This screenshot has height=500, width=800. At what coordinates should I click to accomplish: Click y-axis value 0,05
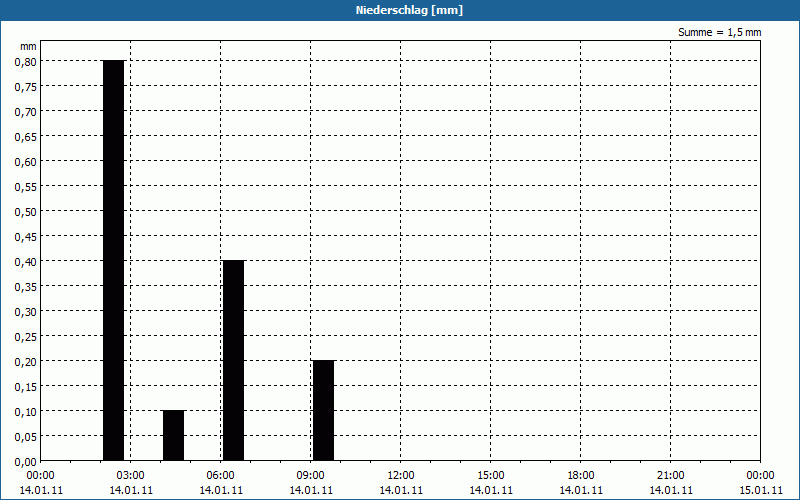tap(26, 436)
